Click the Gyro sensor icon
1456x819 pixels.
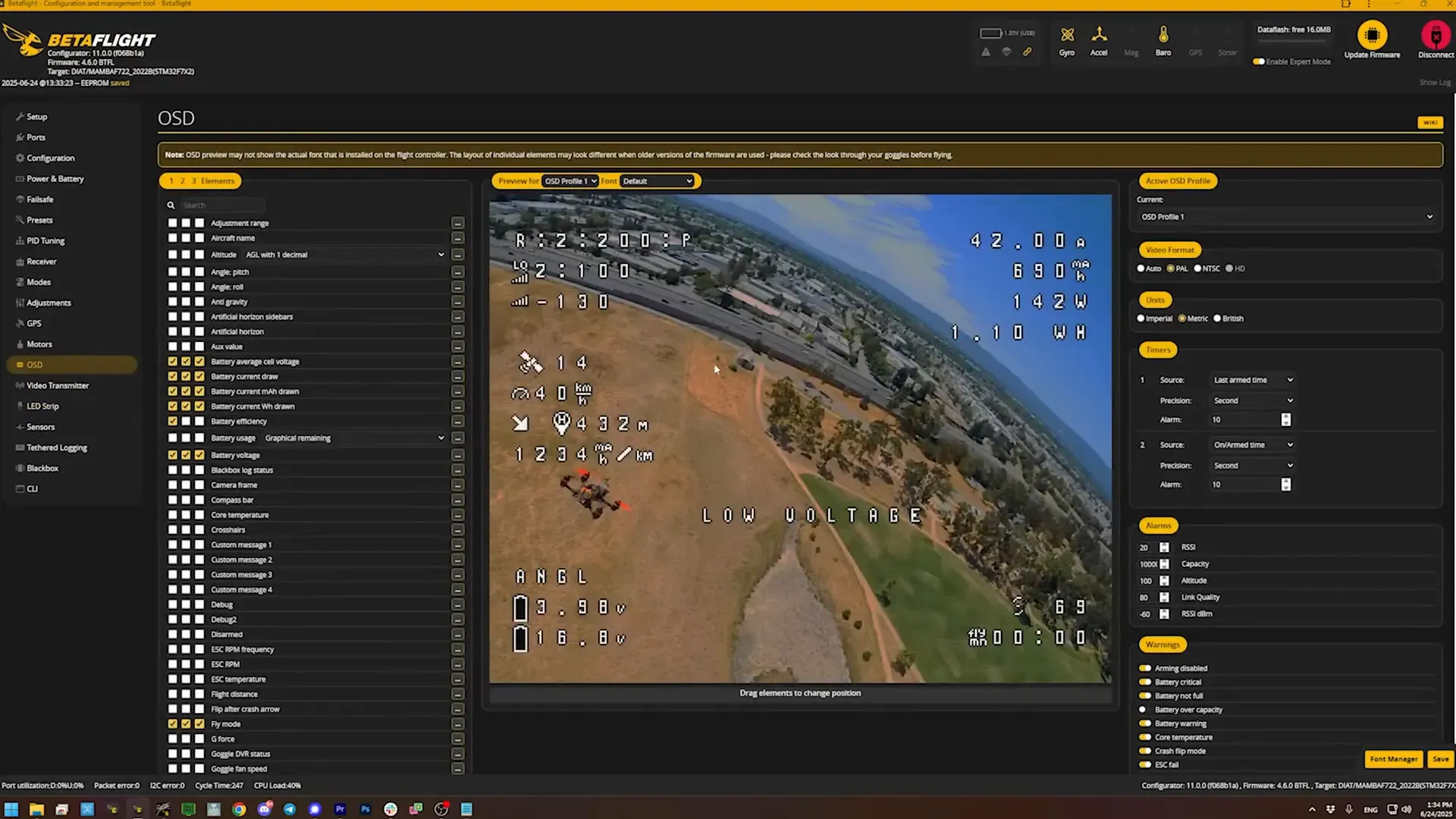(x=1067, y=36)
